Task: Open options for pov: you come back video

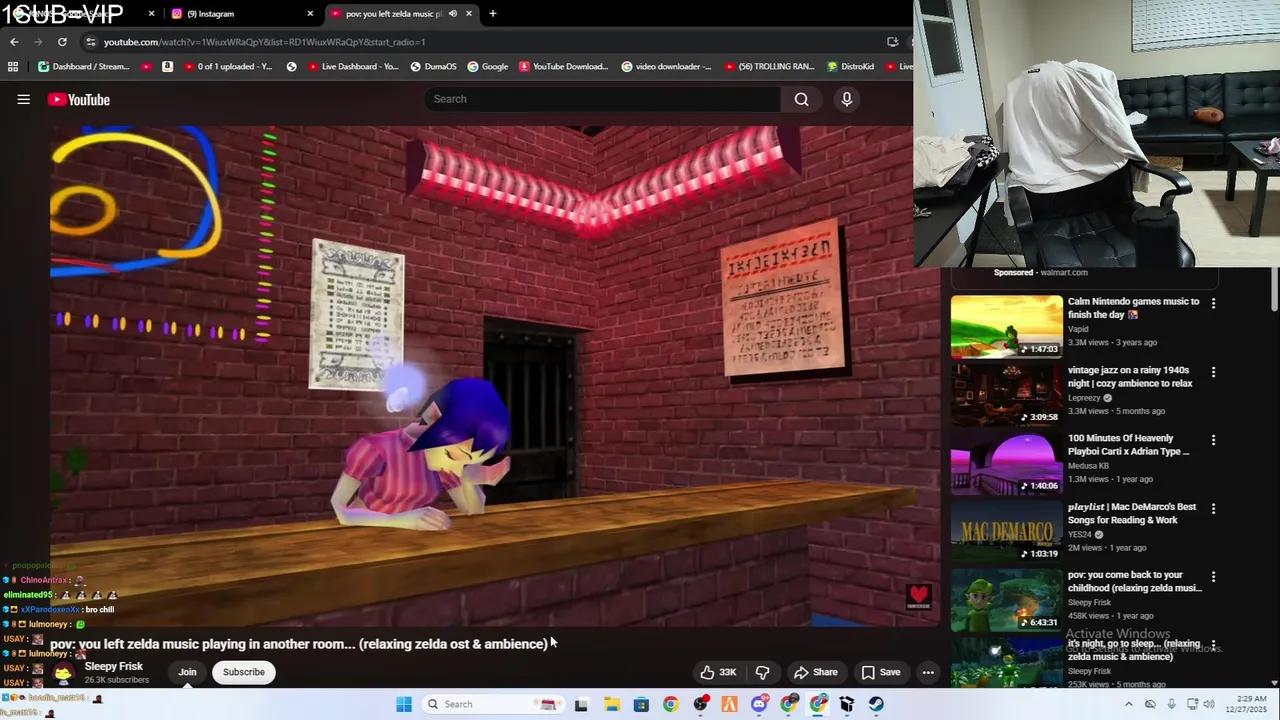Action: [x=1213, y=577]
